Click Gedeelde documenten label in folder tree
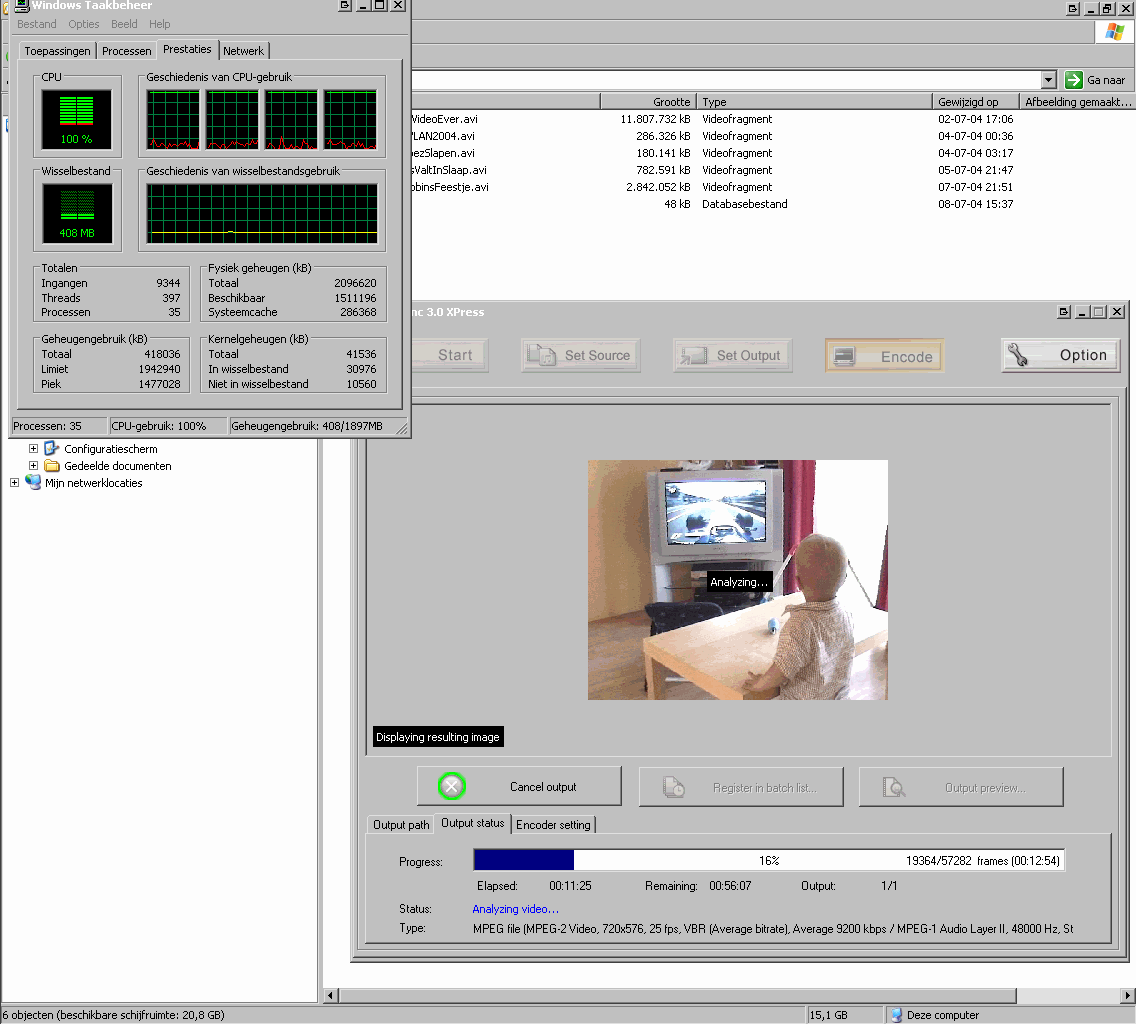 point(118,466)
